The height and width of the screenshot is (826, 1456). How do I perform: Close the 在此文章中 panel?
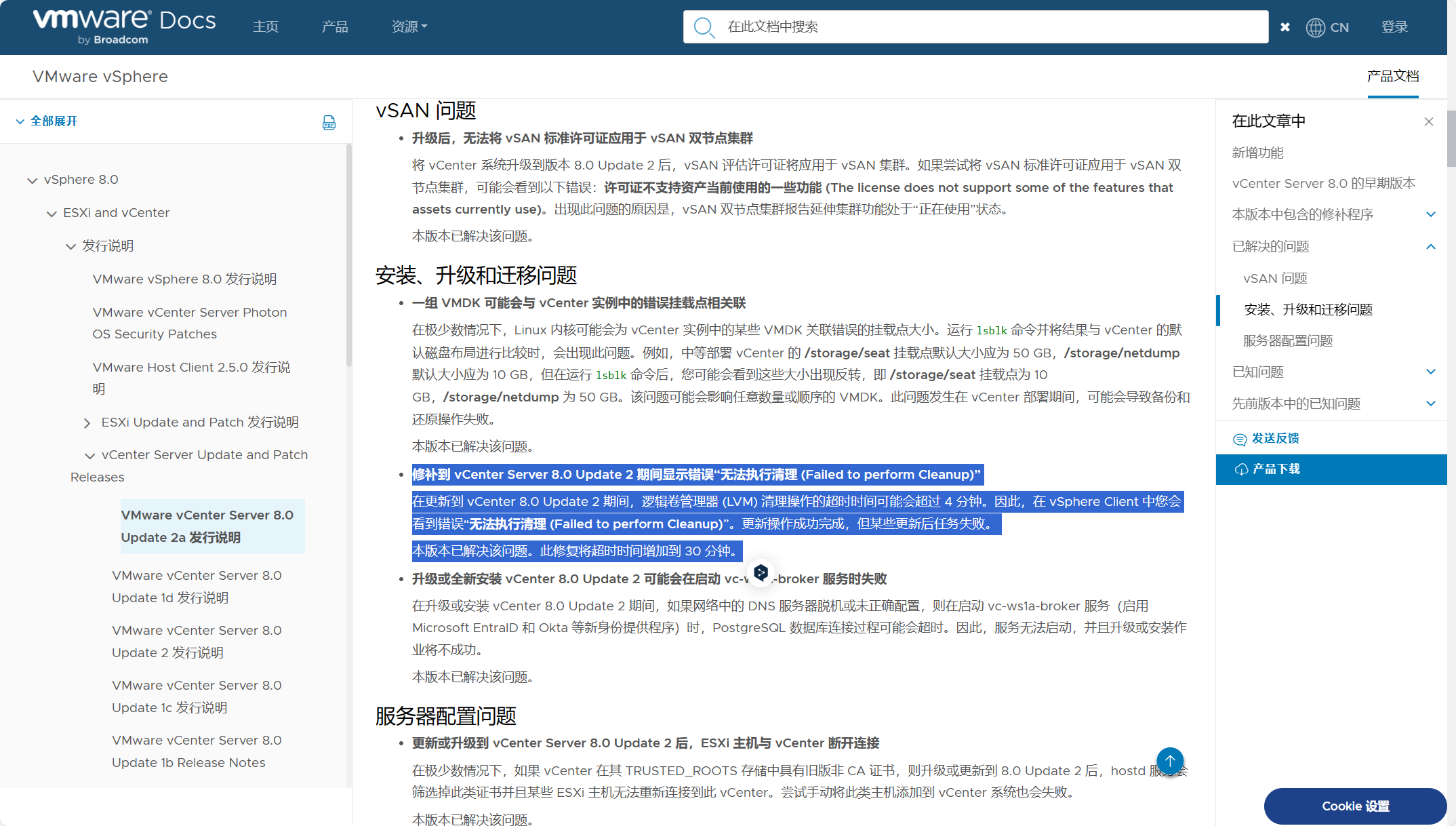click(1429, 121)
